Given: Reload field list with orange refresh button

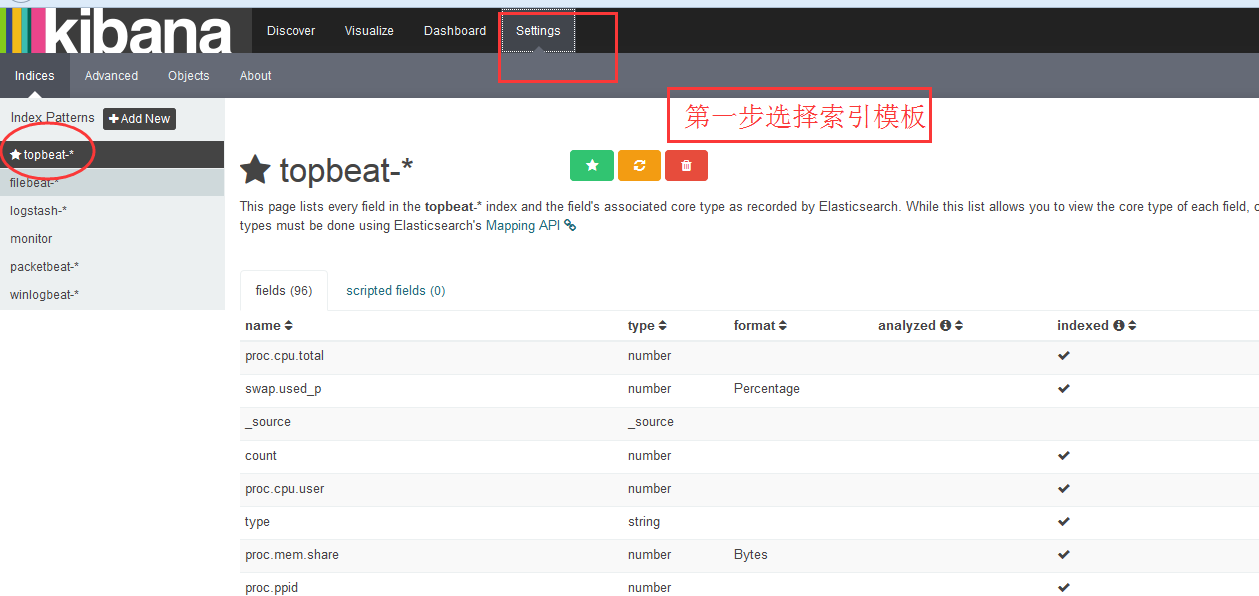Looking at the screenshot, I should 639,166.
